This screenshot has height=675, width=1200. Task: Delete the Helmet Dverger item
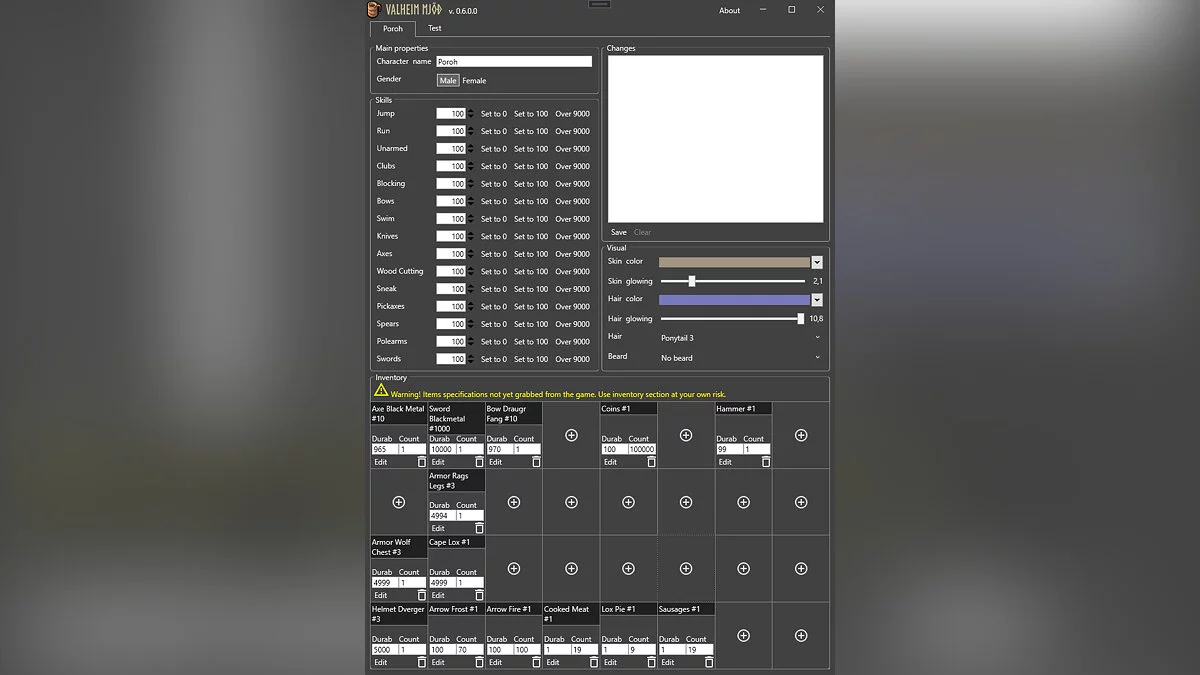[x=421, y=662]
